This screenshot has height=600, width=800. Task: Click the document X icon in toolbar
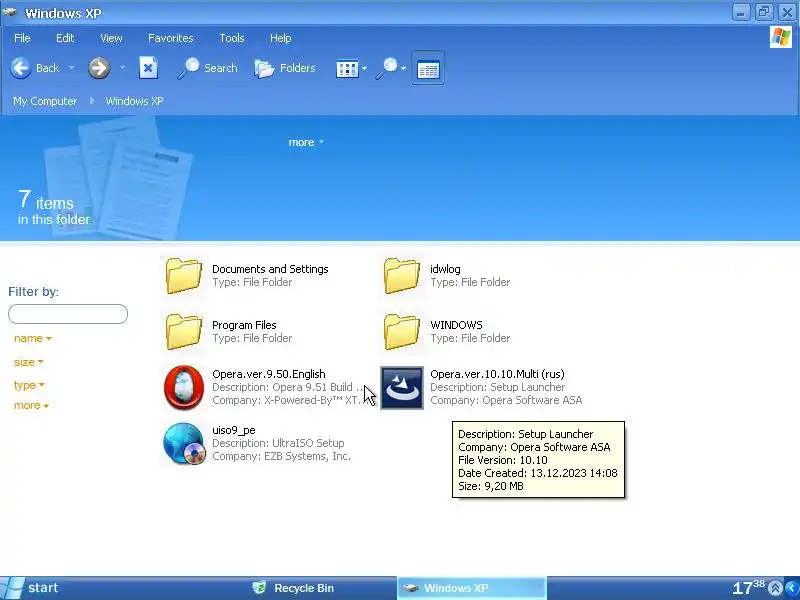click(148, 68)
